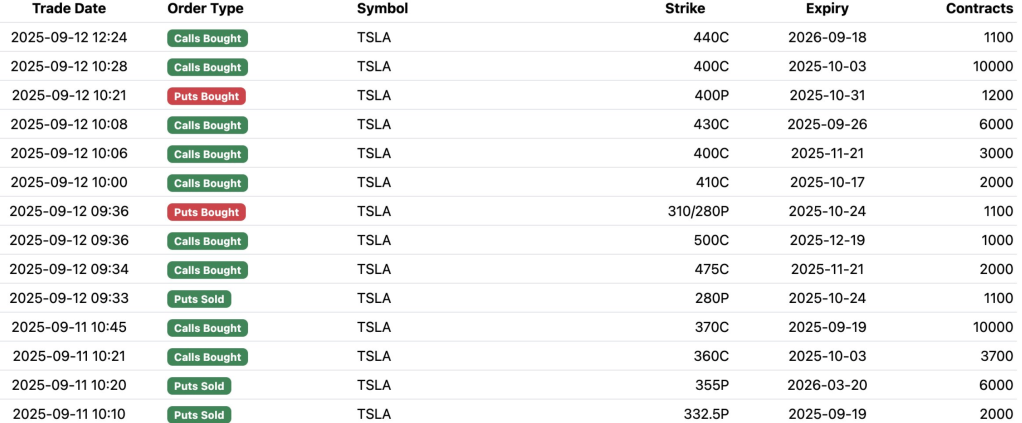Select TSLA symbol in the 500C row

(373, 241)
